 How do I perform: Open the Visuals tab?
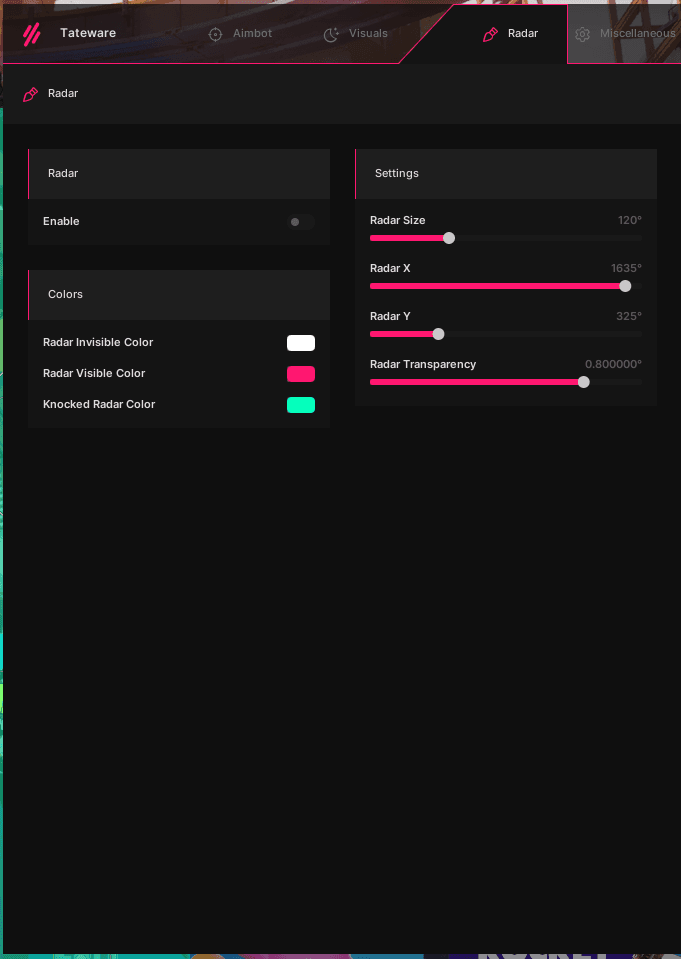click(x=355, y=34)
